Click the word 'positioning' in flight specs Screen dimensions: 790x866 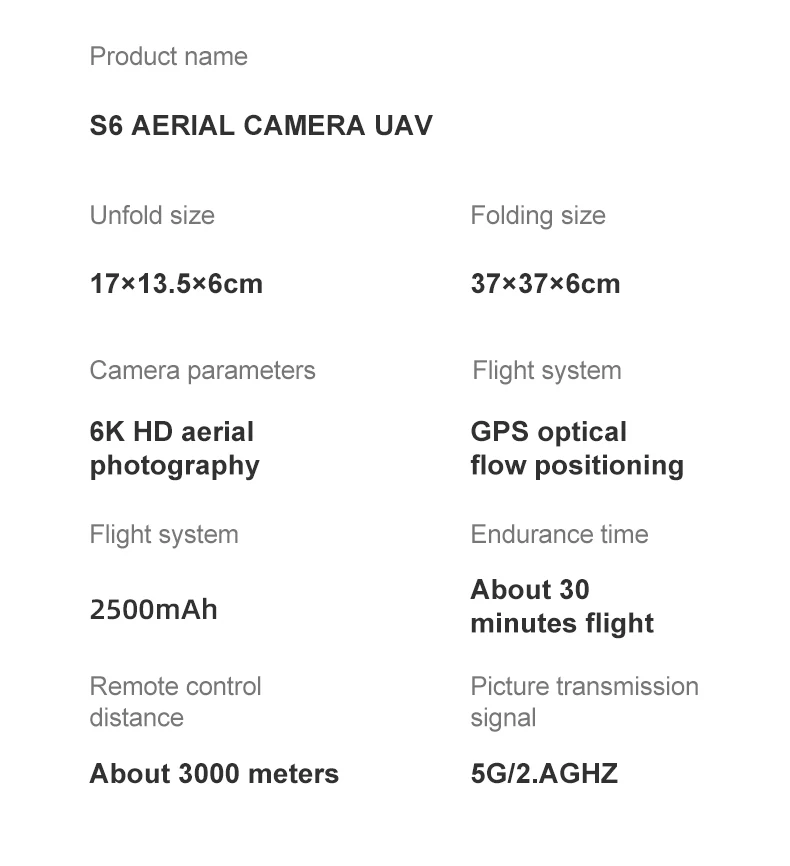coord(609,467)
